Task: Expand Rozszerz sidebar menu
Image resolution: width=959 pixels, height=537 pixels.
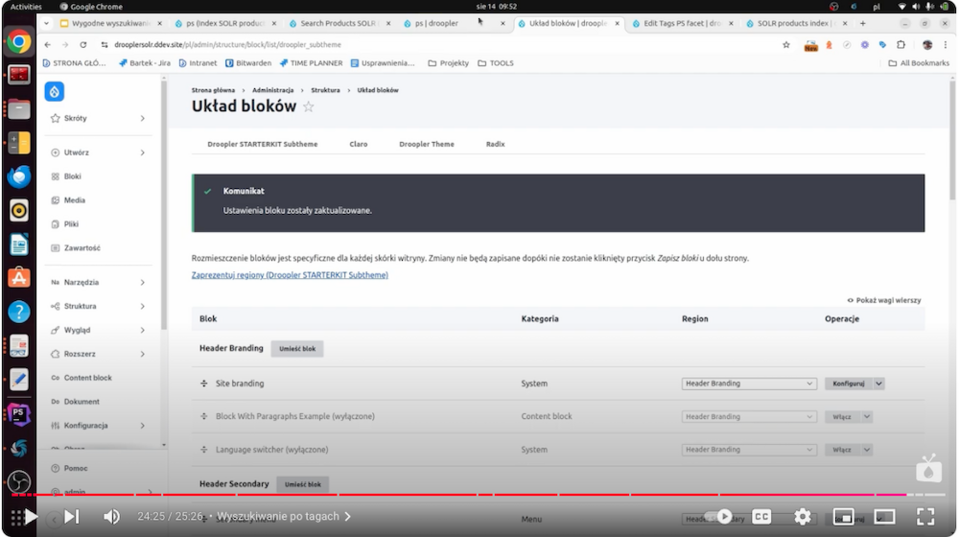Action: pos(143,354)
